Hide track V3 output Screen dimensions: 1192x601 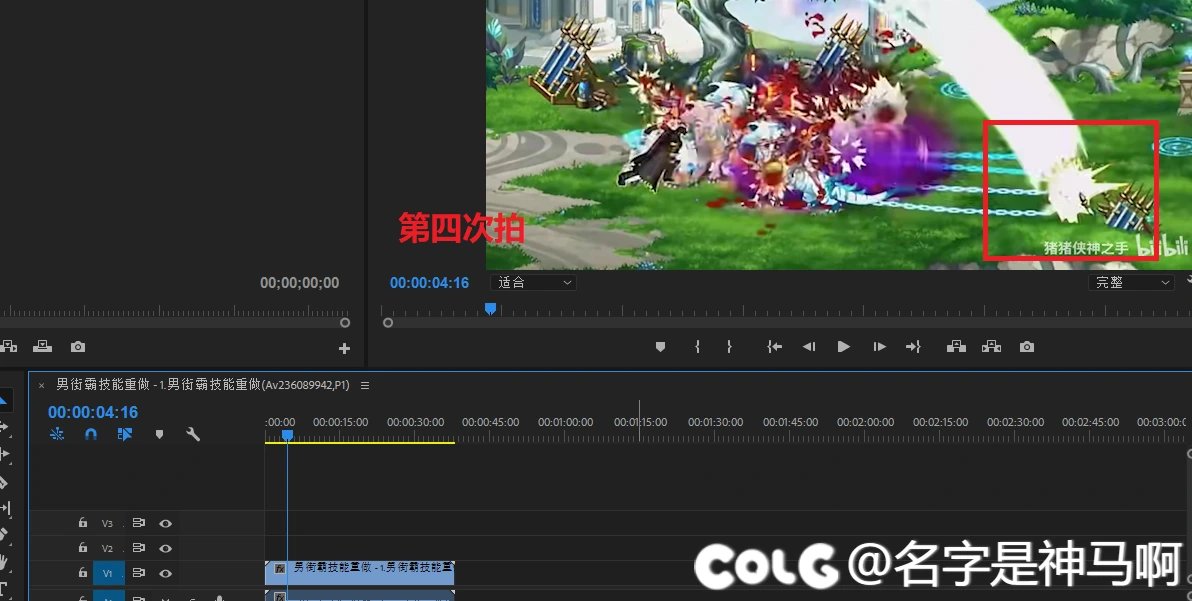[x=166, y=524]
